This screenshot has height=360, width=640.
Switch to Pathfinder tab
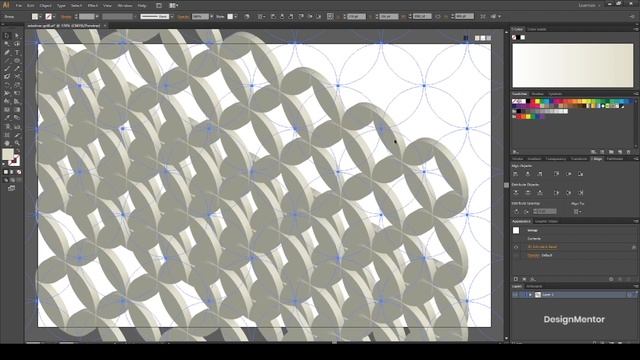pyautogui.click(x=615, y=159)
